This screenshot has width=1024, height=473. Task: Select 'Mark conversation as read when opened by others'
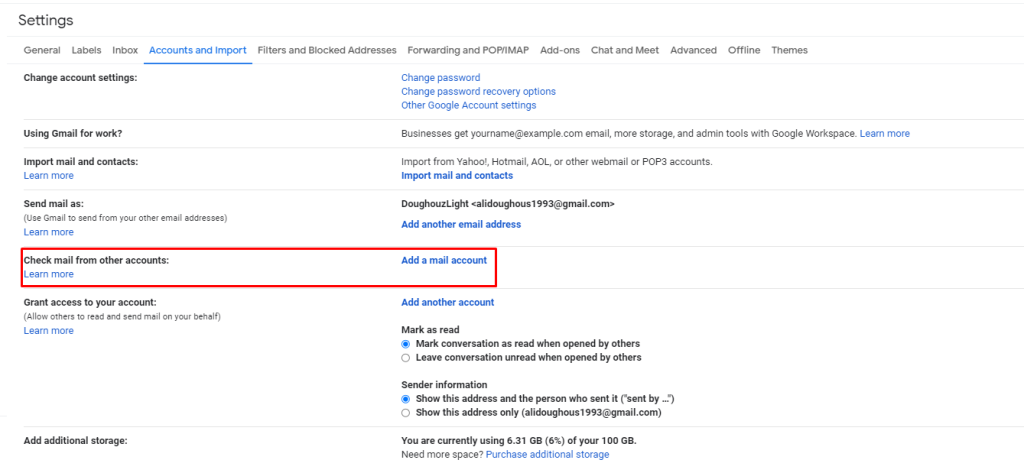coord(406,344)
